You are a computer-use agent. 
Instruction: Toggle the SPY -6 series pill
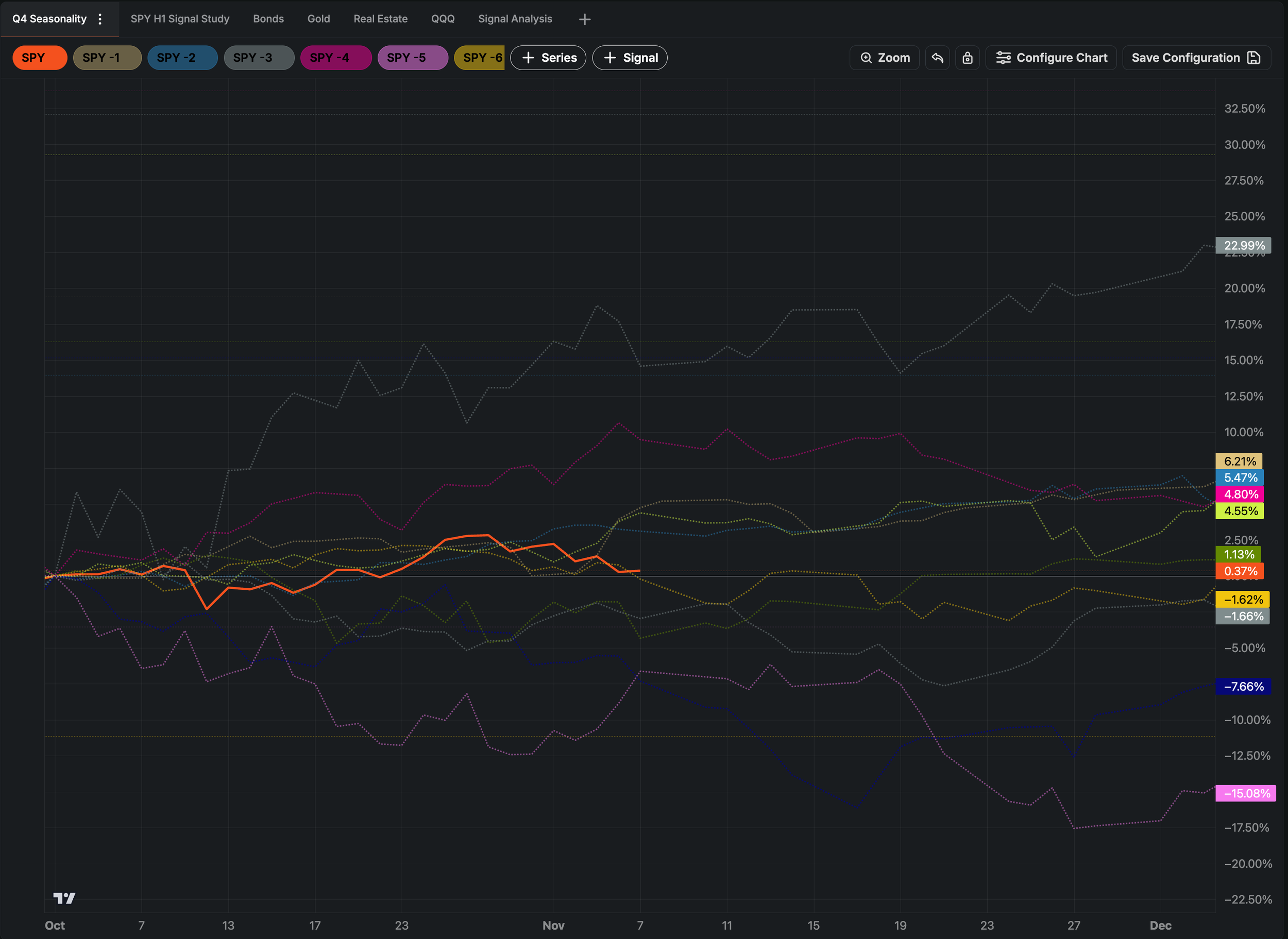pos(480,57)
